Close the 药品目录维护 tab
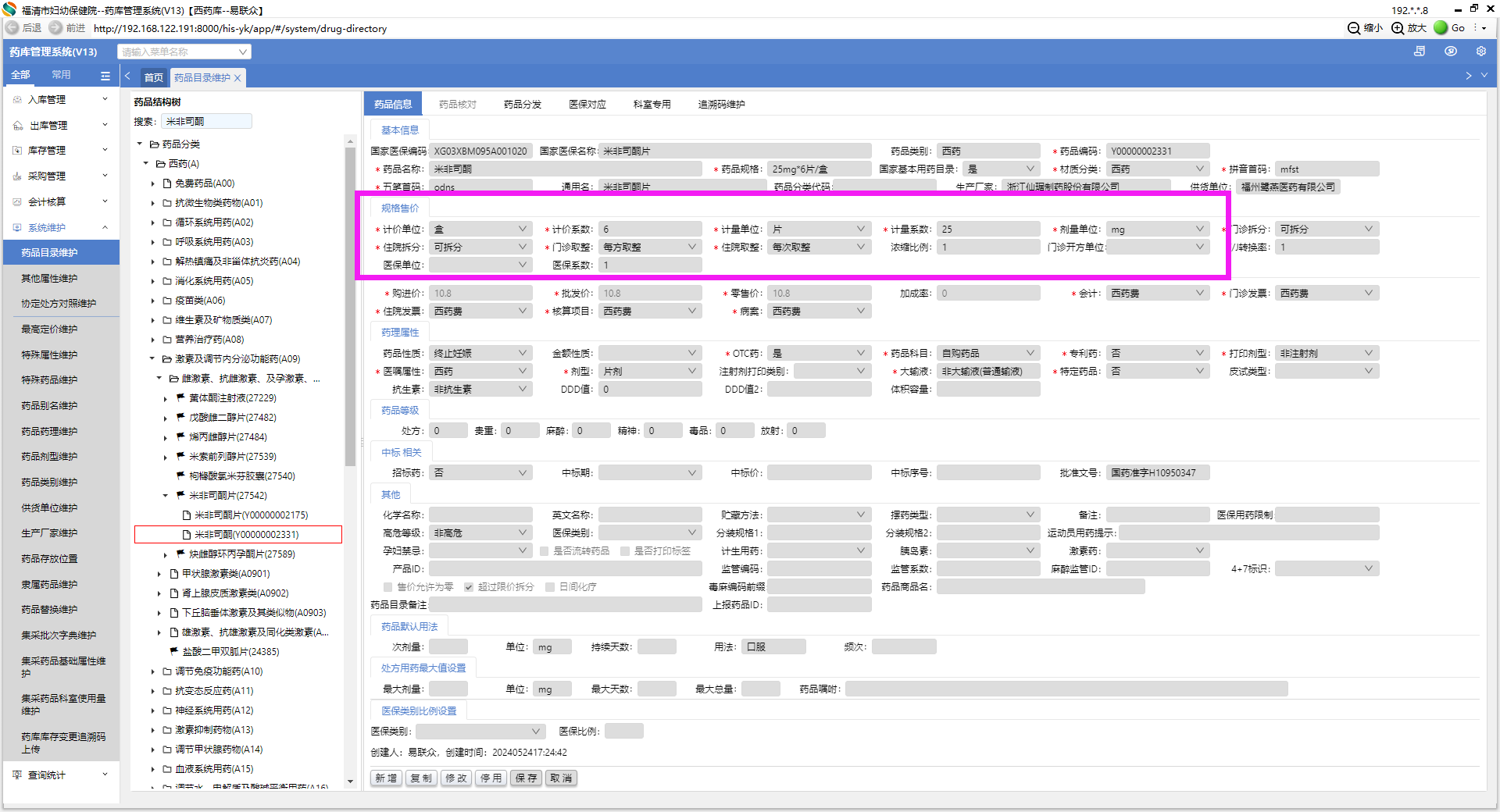 (x=237, y=78)
